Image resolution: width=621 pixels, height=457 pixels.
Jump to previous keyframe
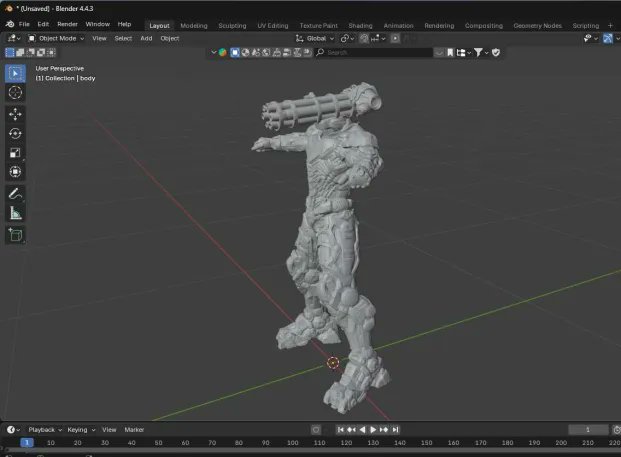(351, 430)
